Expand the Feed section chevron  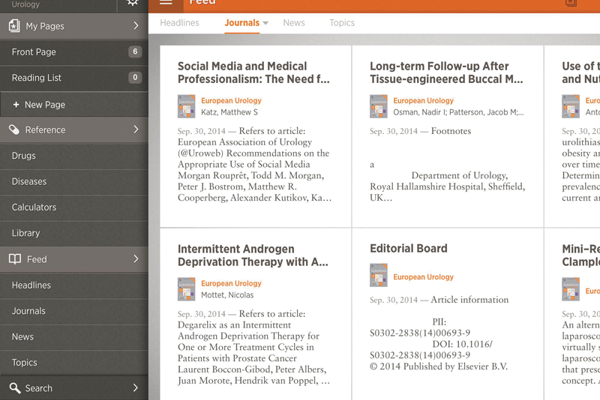tap(136, 259)
